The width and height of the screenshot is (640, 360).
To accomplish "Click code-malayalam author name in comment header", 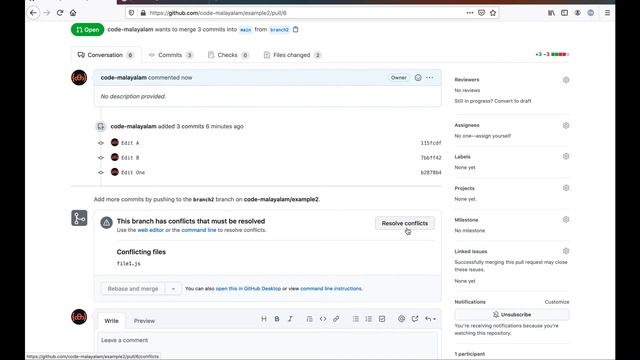I will click(x=124, y=78).
